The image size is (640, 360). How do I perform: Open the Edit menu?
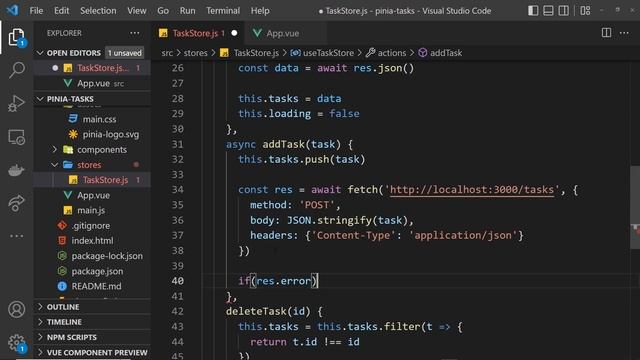coord(62,11)
